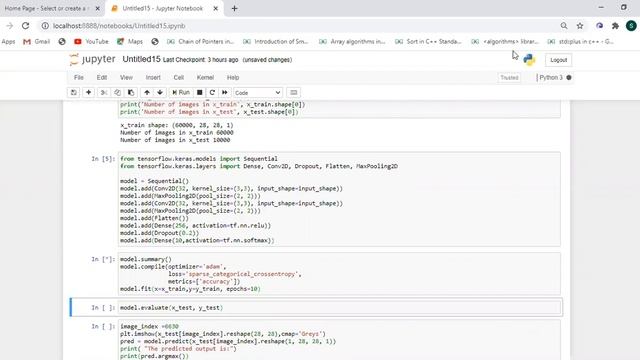640x360 pixels.
Task: Open Chain of Pointers bookmark
Action: pos(200,42)
